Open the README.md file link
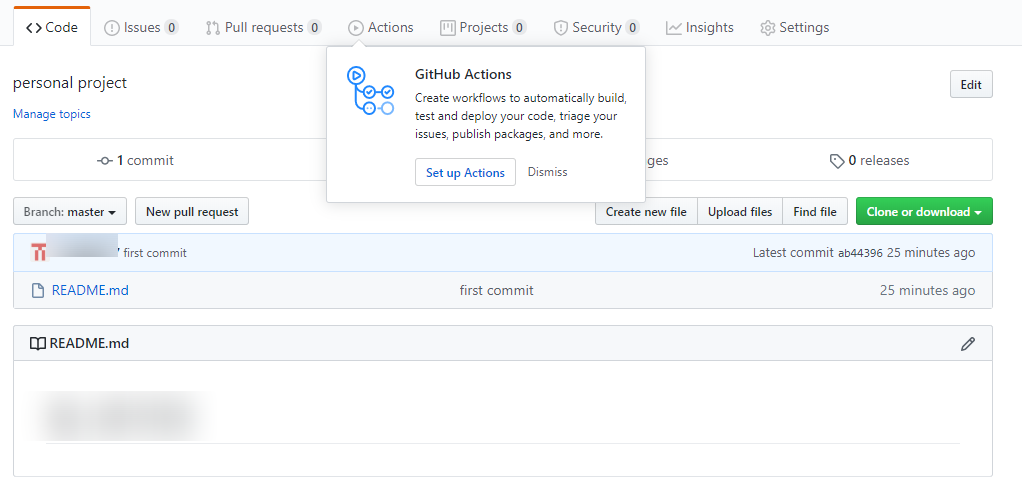 click(x=90, y=290)
